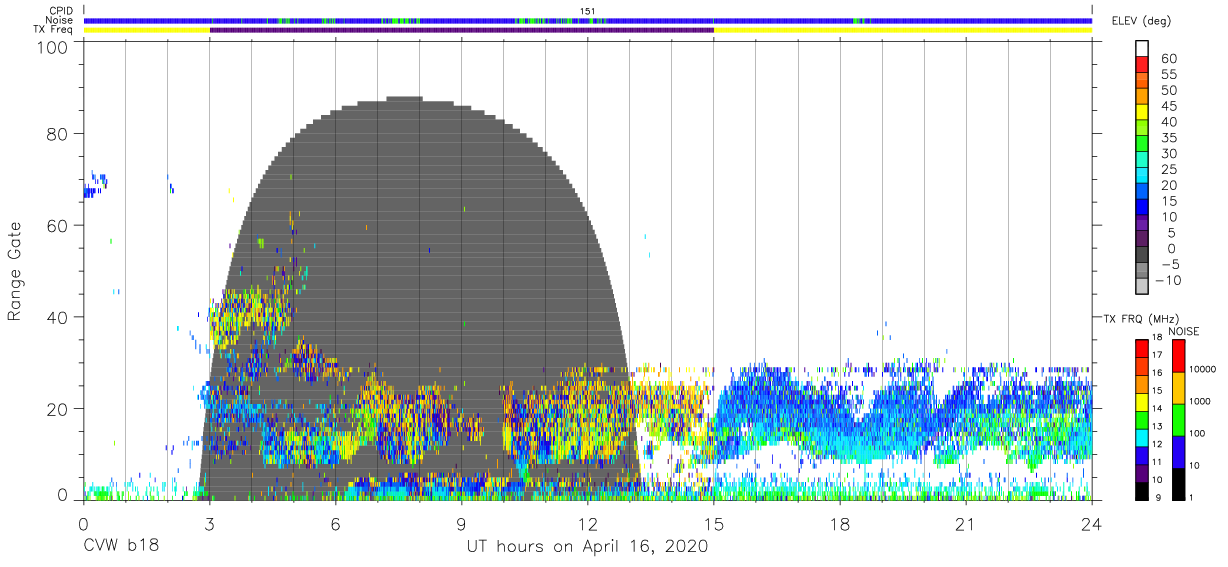Click Range Gate axis tick label '40'

pyautogui.click(x=58, y=317)
